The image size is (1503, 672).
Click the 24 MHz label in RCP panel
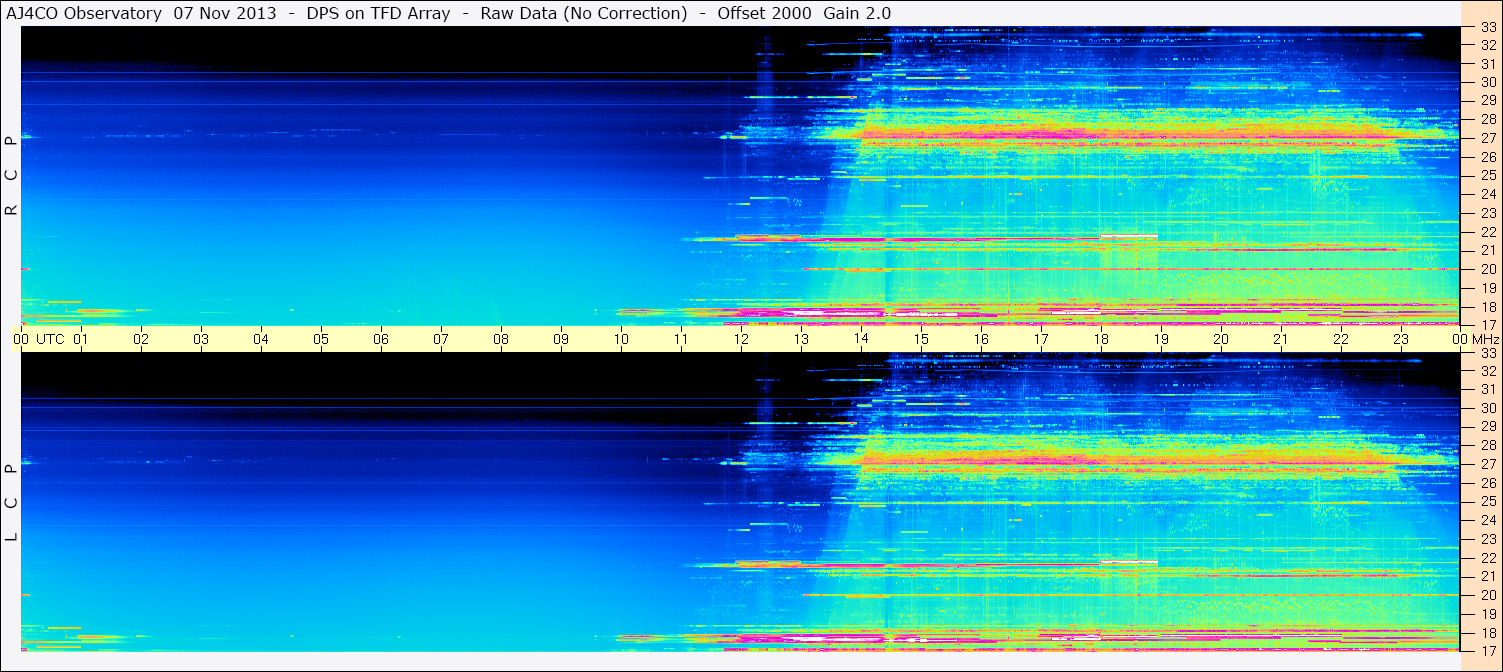1488,194
